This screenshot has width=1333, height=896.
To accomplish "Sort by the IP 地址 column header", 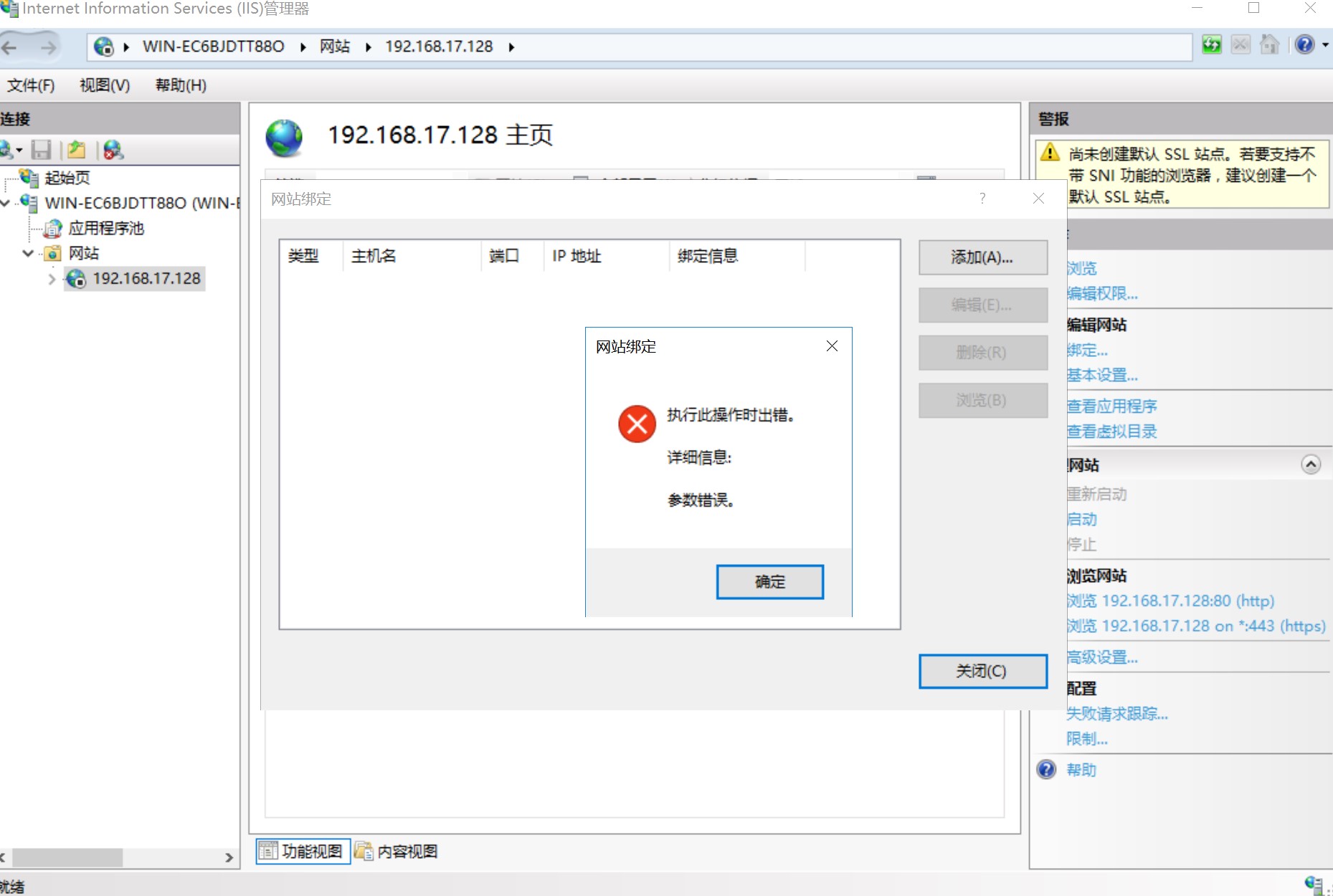I will click(607, 256).
